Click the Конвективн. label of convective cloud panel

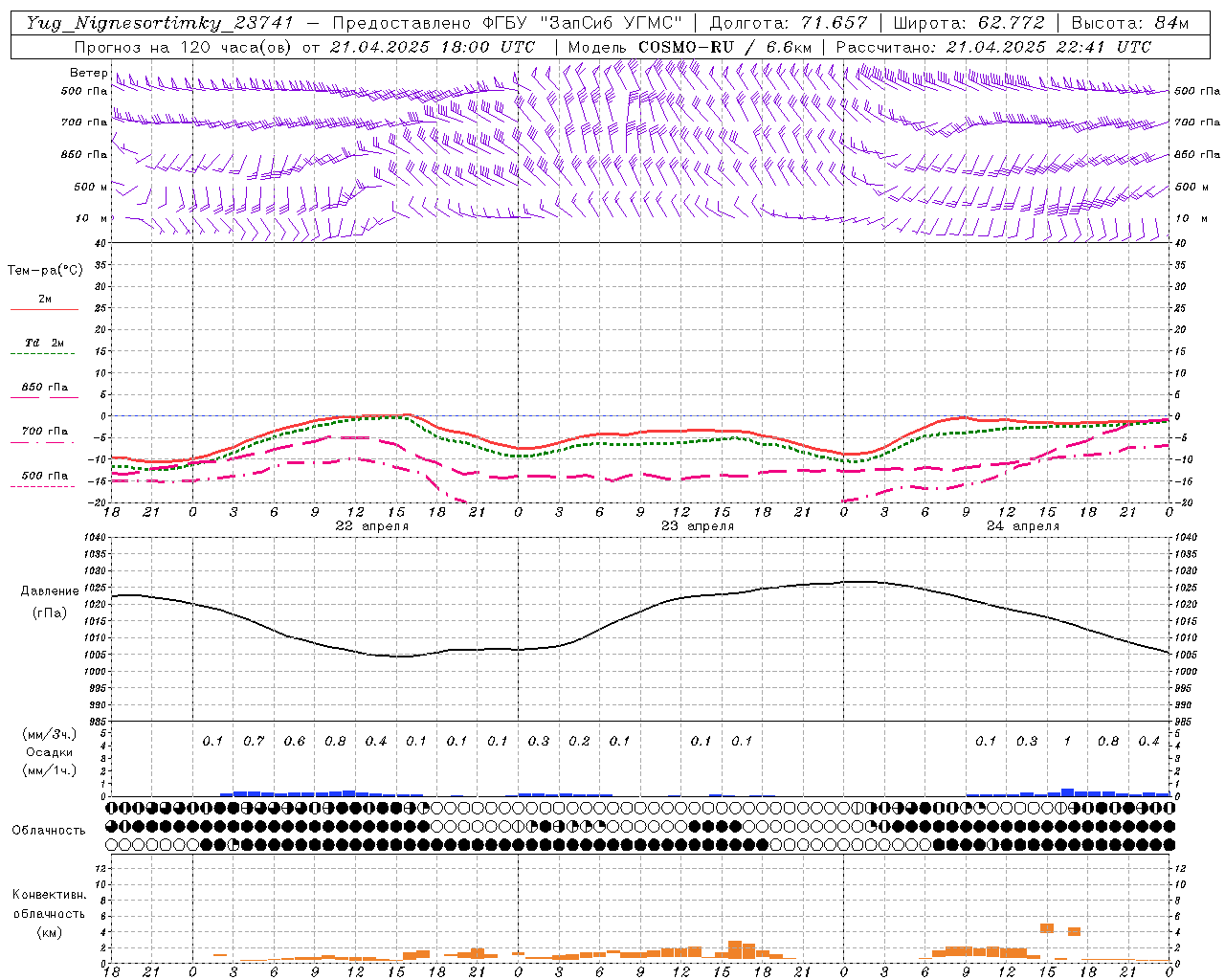pos(49,895)
